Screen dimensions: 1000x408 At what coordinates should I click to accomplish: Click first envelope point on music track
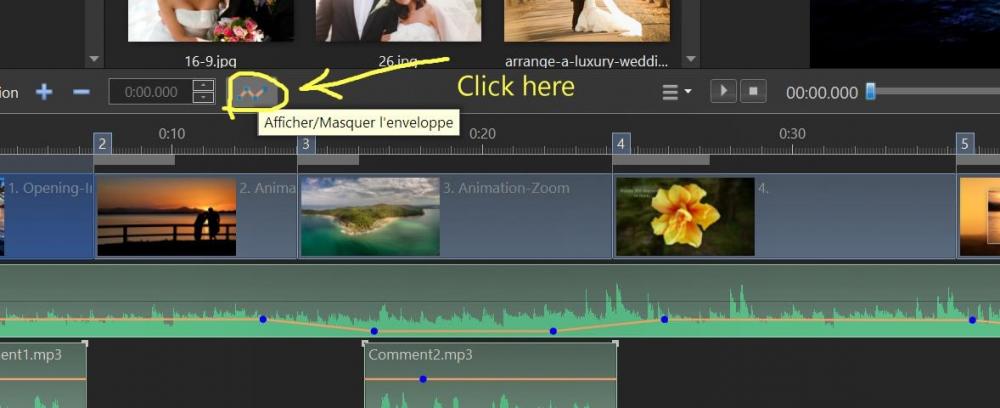tap(263, 319)
